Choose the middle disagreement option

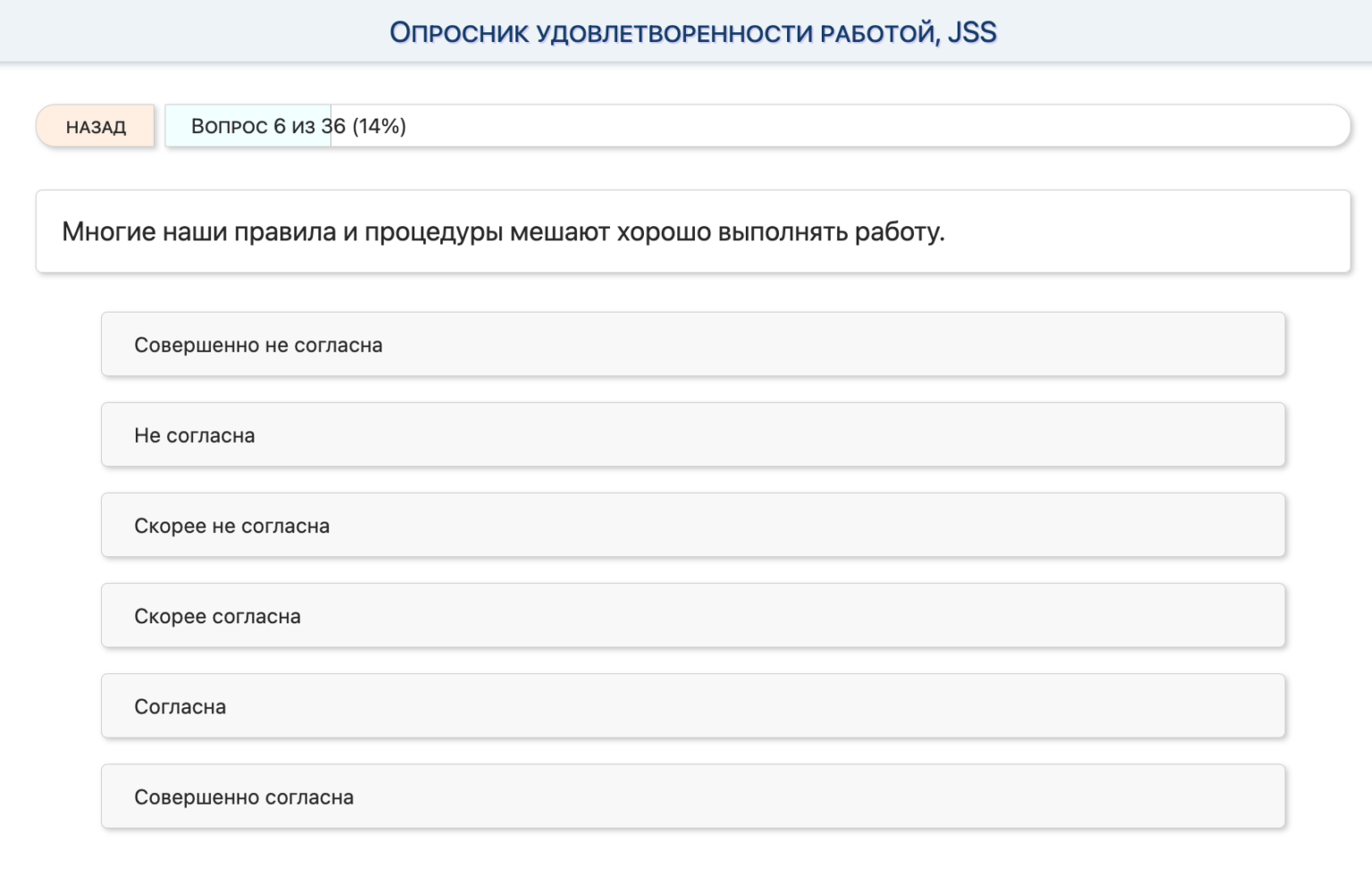[692, 435]
